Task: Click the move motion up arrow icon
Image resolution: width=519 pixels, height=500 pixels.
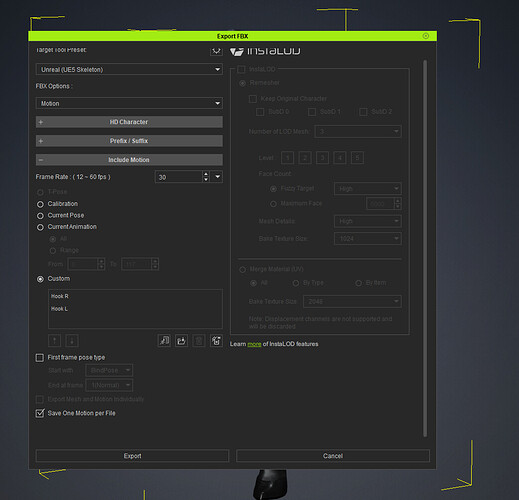Action: [55, 341]
